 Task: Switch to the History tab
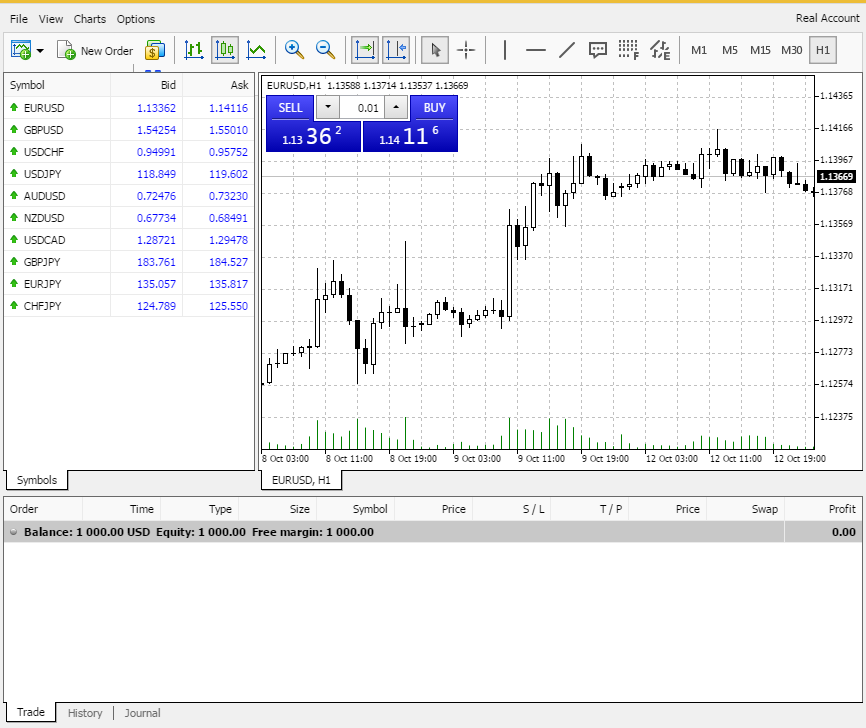(85, 713)
